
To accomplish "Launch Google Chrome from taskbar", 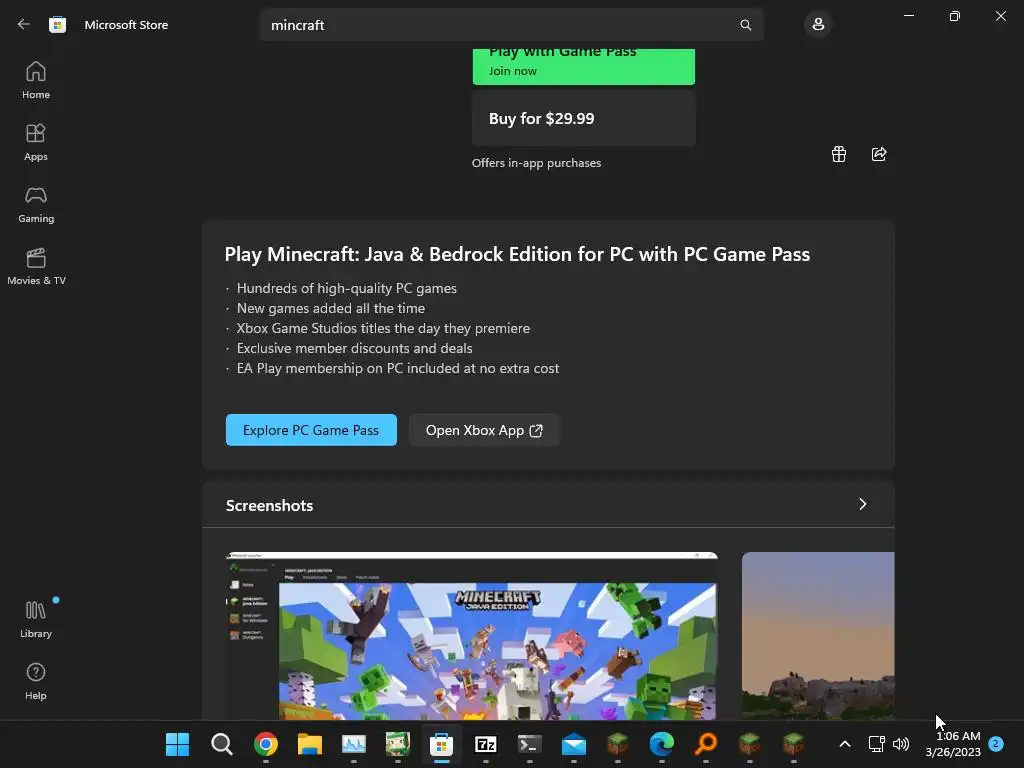I will coord(266,744).
